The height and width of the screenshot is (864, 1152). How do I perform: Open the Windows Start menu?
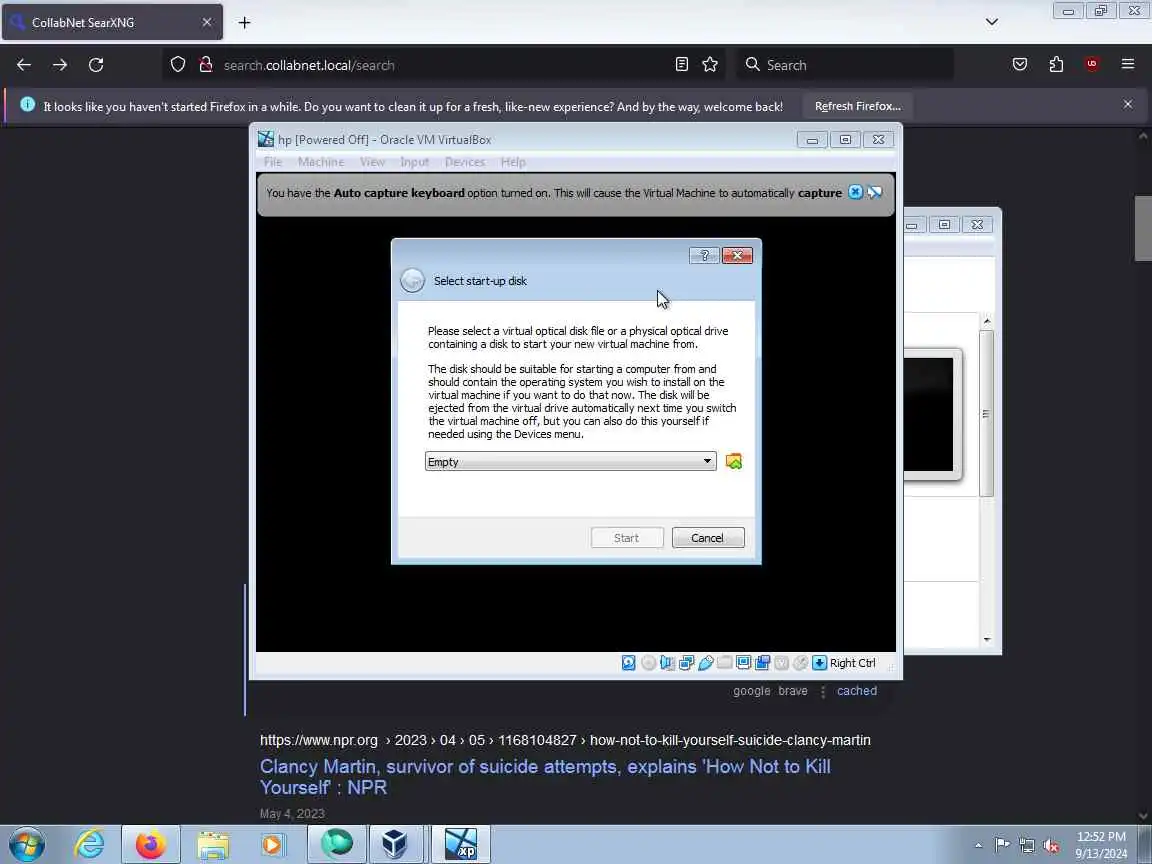pyautogui.click(x=27, y=844)
